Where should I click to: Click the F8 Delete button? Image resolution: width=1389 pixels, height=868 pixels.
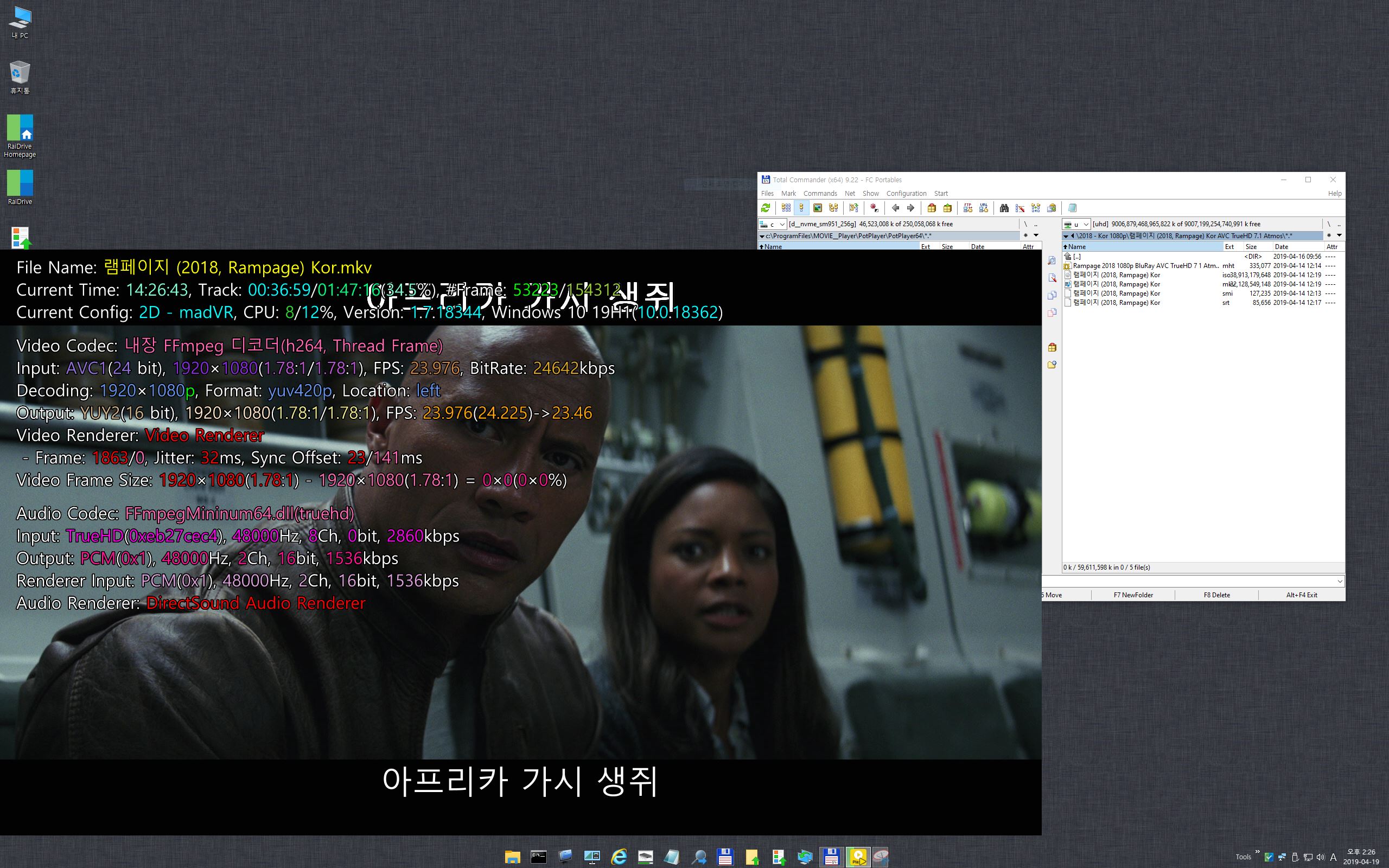point(1217,595)
